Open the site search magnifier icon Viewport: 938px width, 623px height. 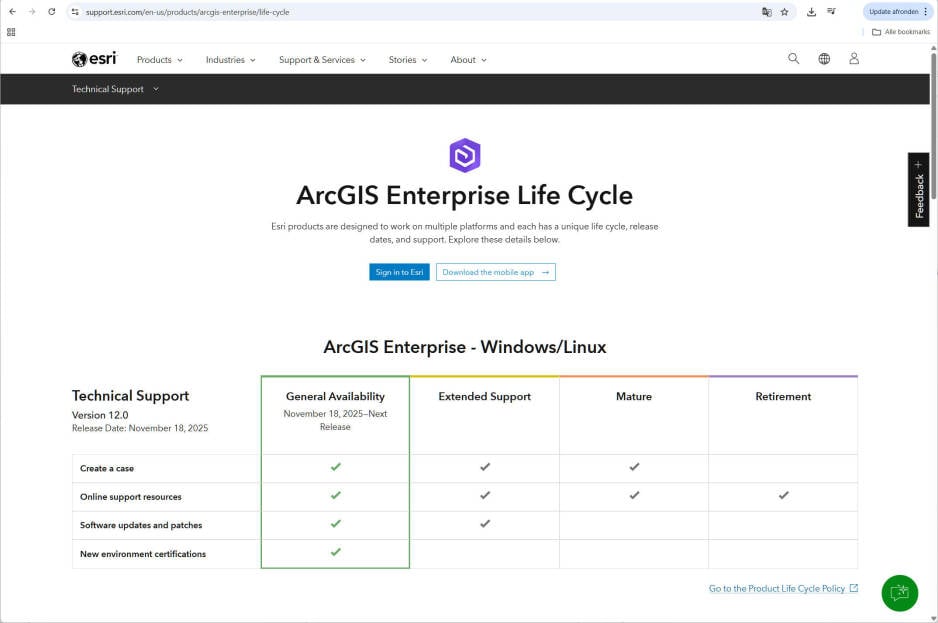[x=793, y=59]
